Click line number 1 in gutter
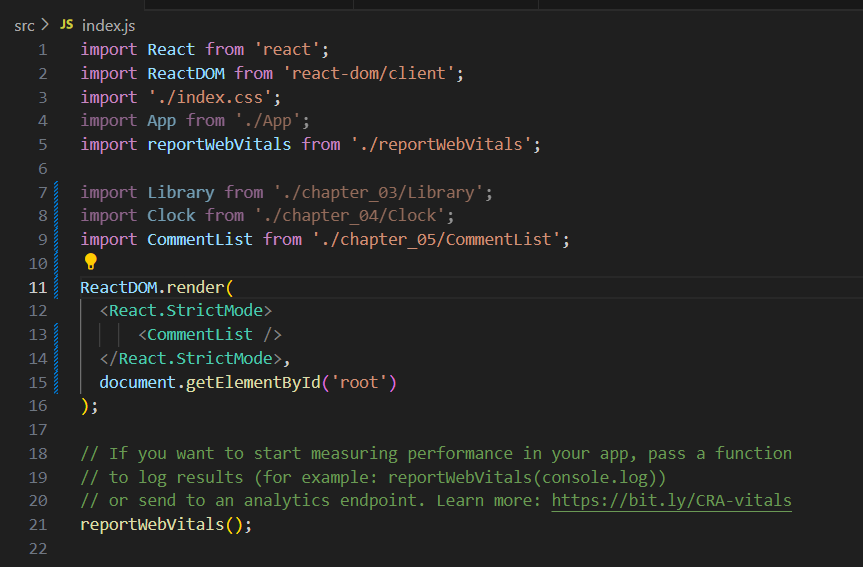Screen dimensions: 863x567 point(42,50)
